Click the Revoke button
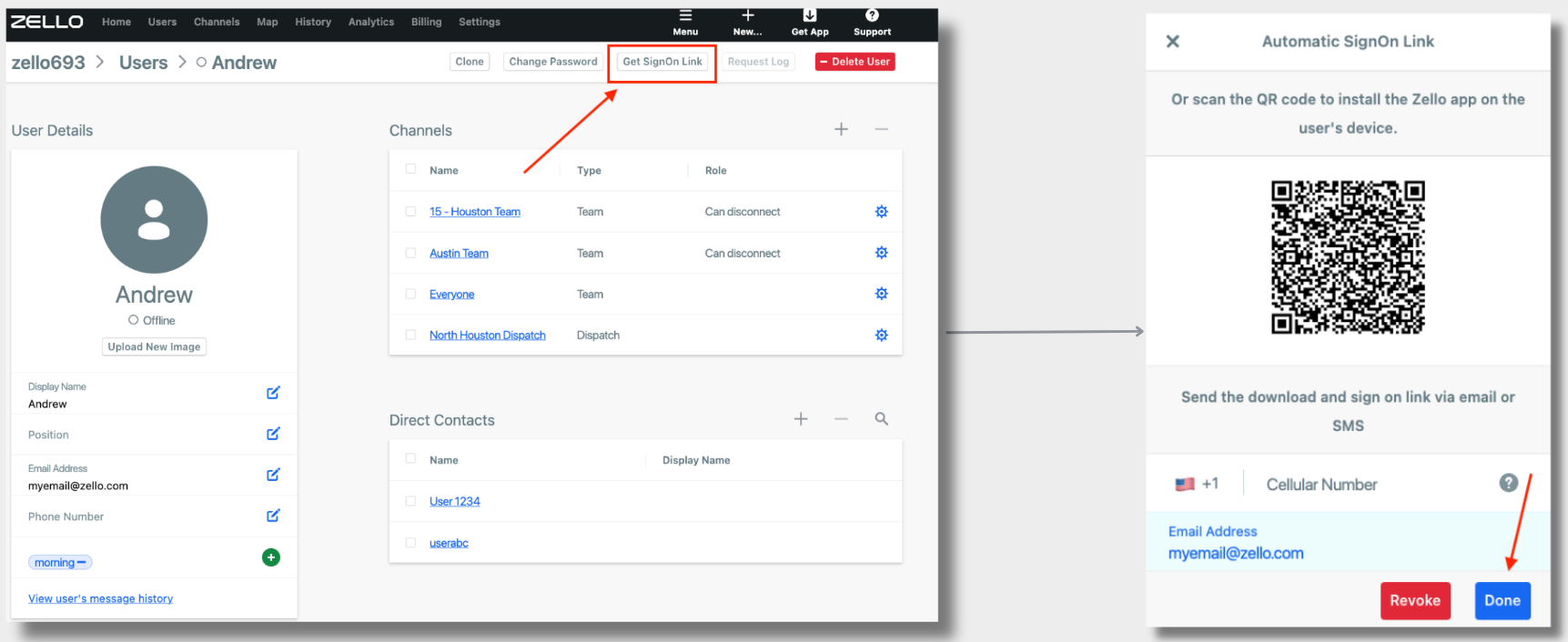Image resolution: width=1568 pixels, height=642 pixels. 1415,600
